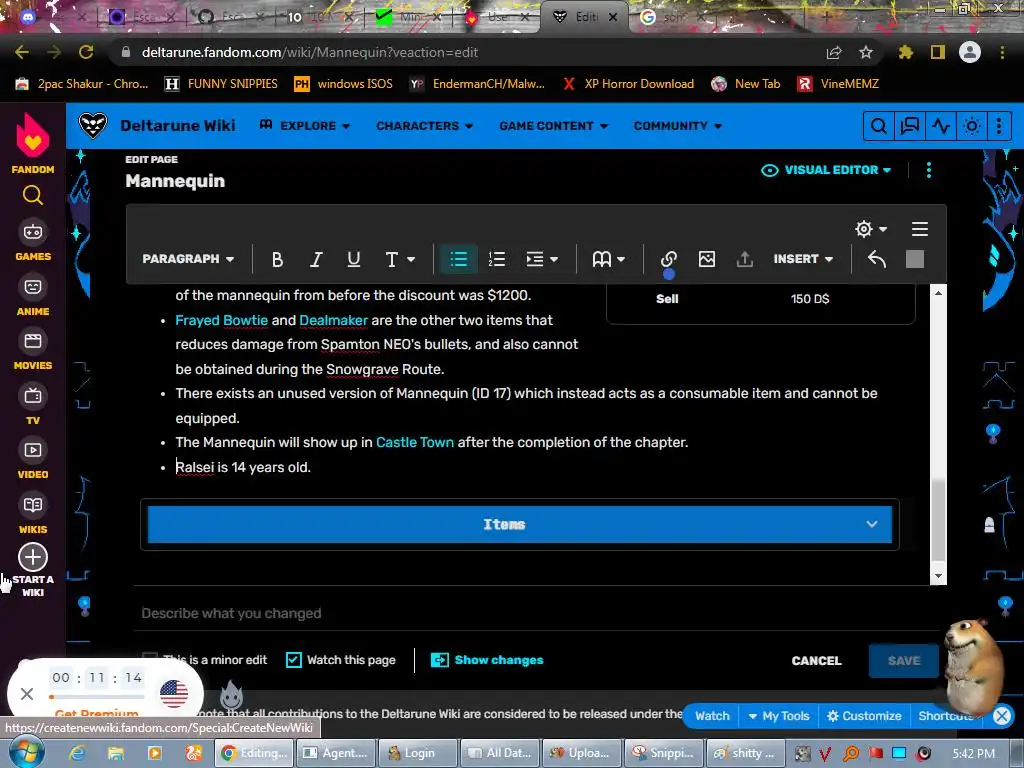Open My Tools menu
The height and width of the screenshot is (768, 1024).
[778, 716]
